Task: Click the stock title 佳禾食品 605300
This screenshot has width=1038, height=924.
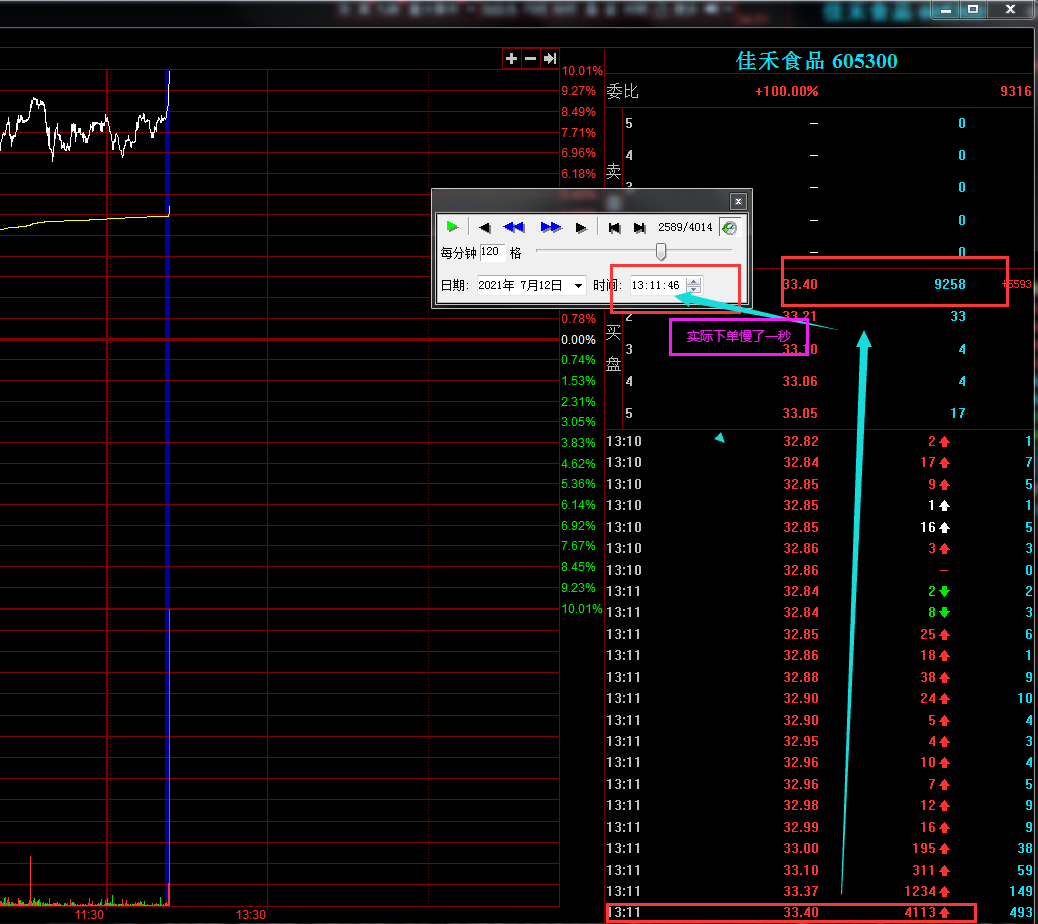Action: pos(816,61)
